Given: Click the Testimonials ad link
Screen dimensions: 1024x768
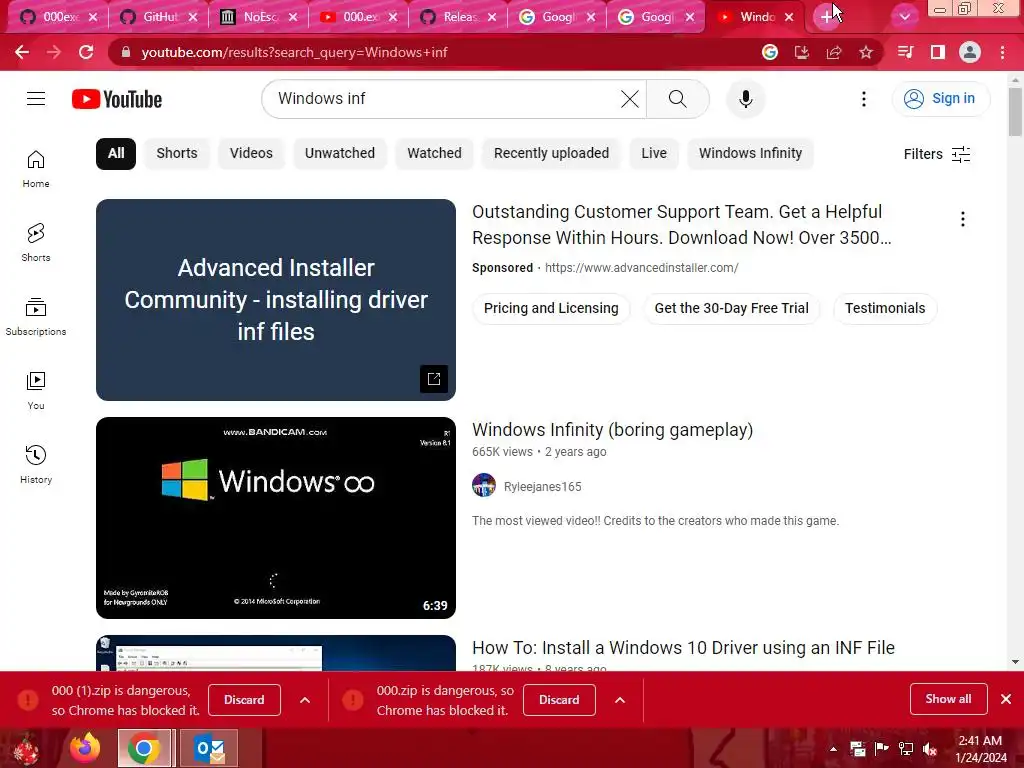Looking at the screenshot, I should (x=885, y=308).
